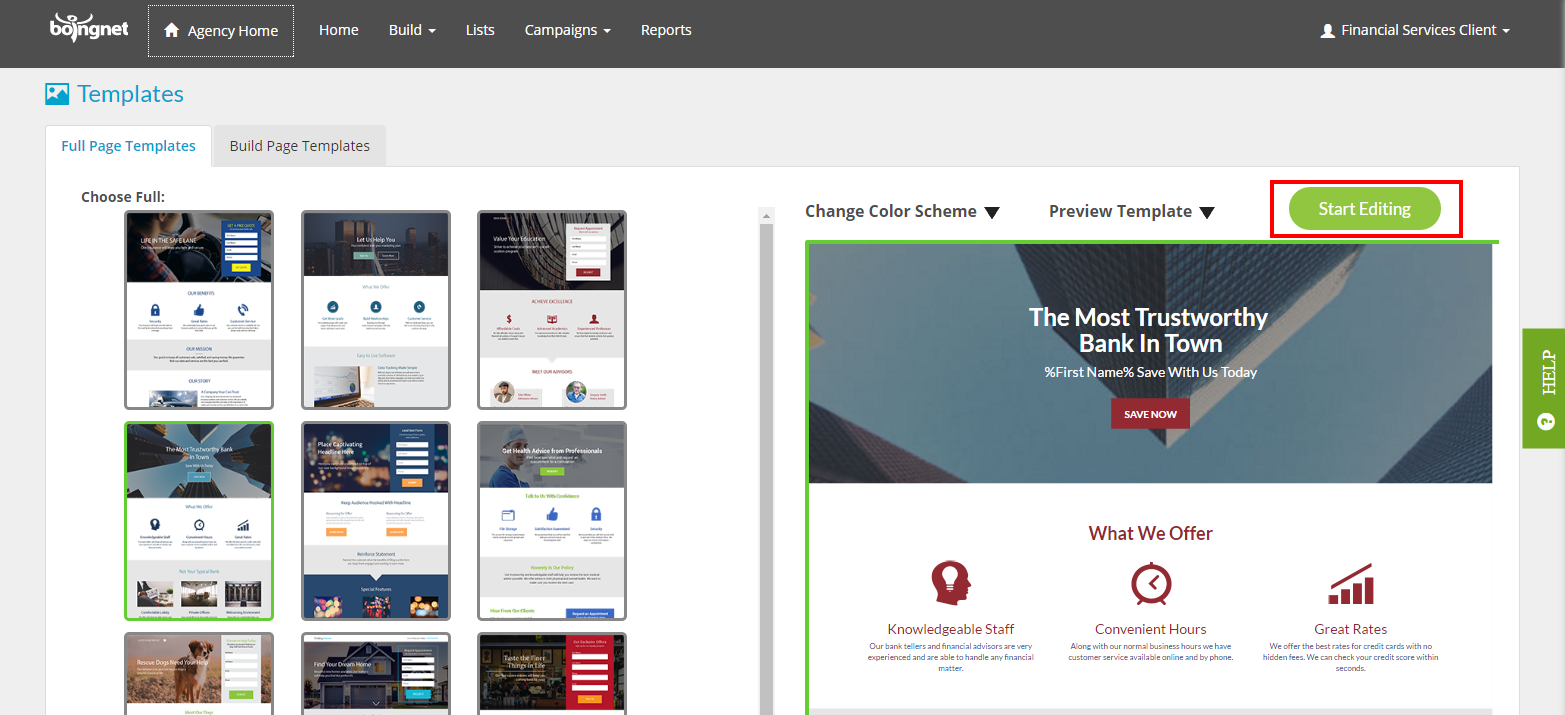This screenshot has width=1565, height=715.
Task: Select the Life in the Safe Lane template
Action: tap(199, 310)
